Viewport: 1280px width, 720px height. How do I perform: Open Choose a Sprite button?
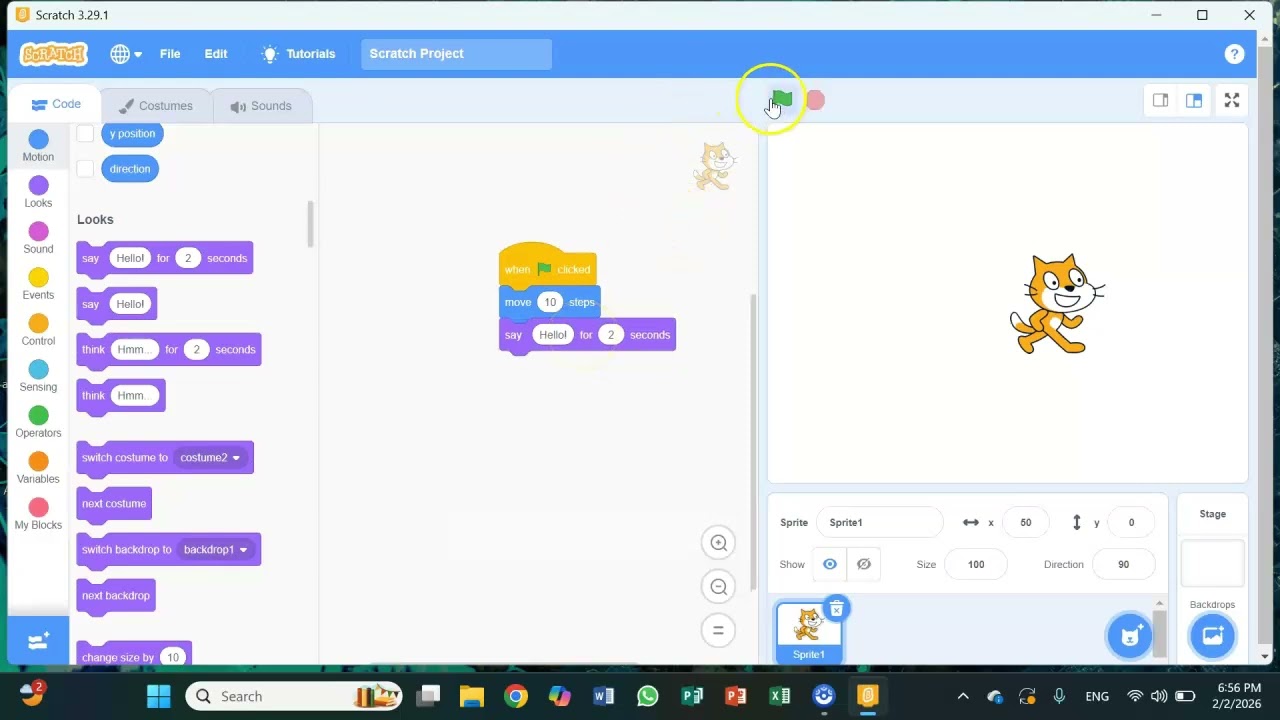(x=1130, y=635)
